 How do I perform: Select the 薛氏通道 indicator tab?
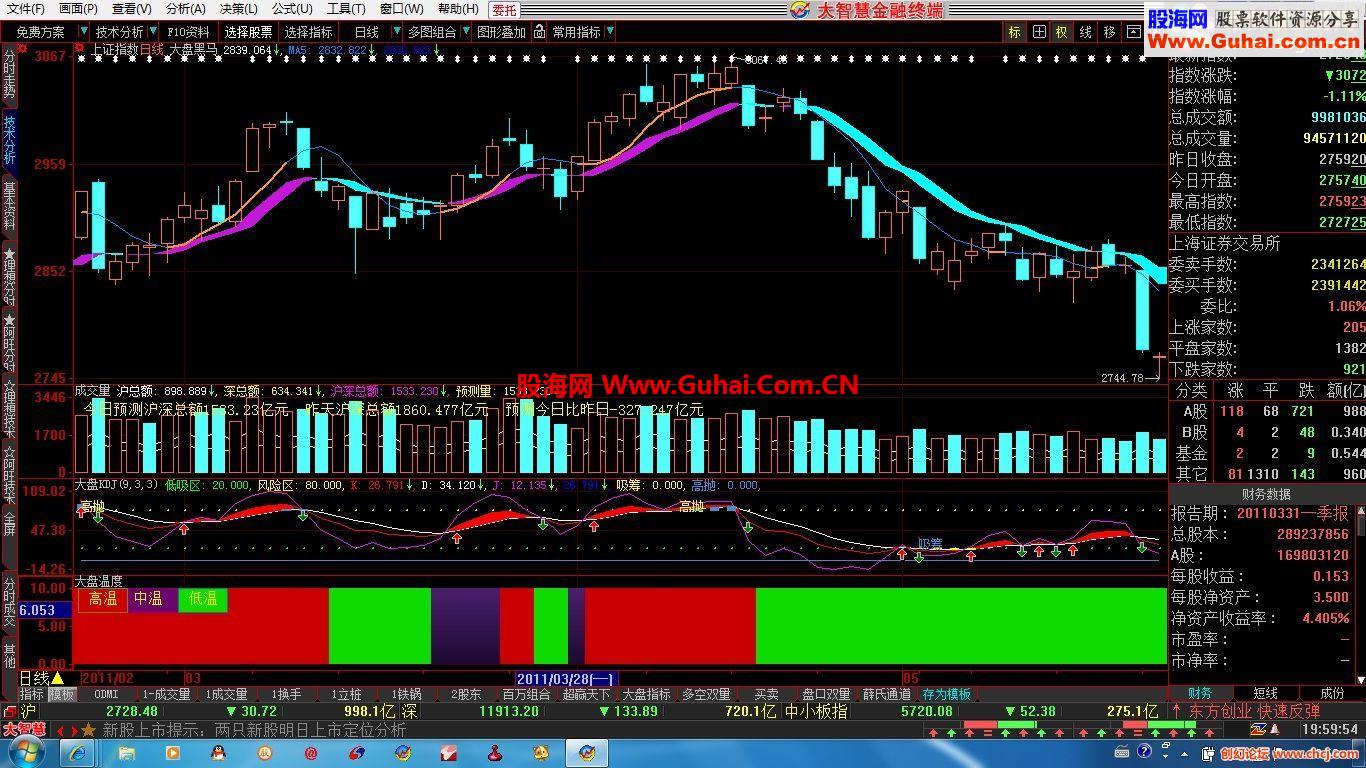pos(887,694)
